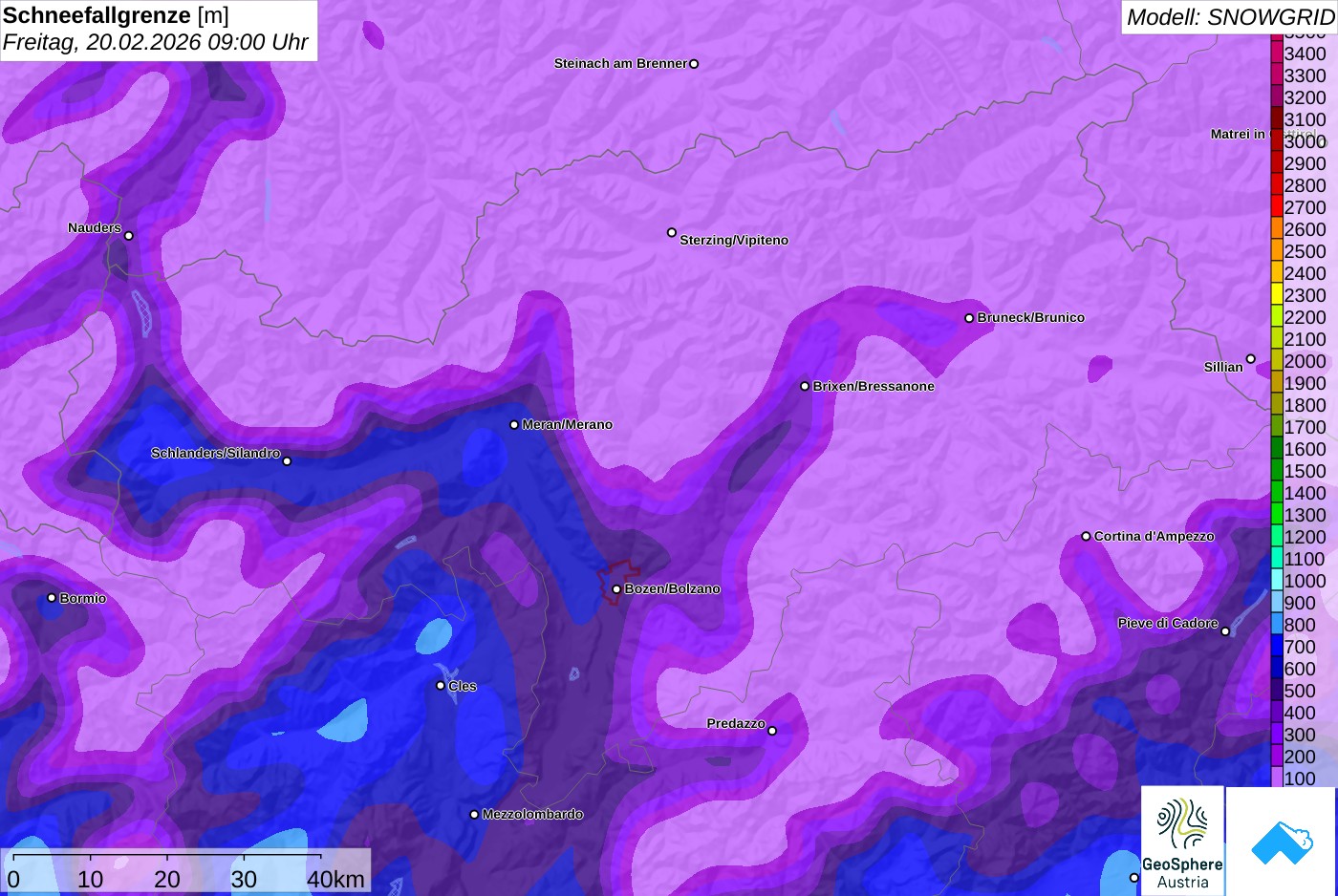Select the Sillian location marker
The image size is (1338, 896).
[1250, 359]
